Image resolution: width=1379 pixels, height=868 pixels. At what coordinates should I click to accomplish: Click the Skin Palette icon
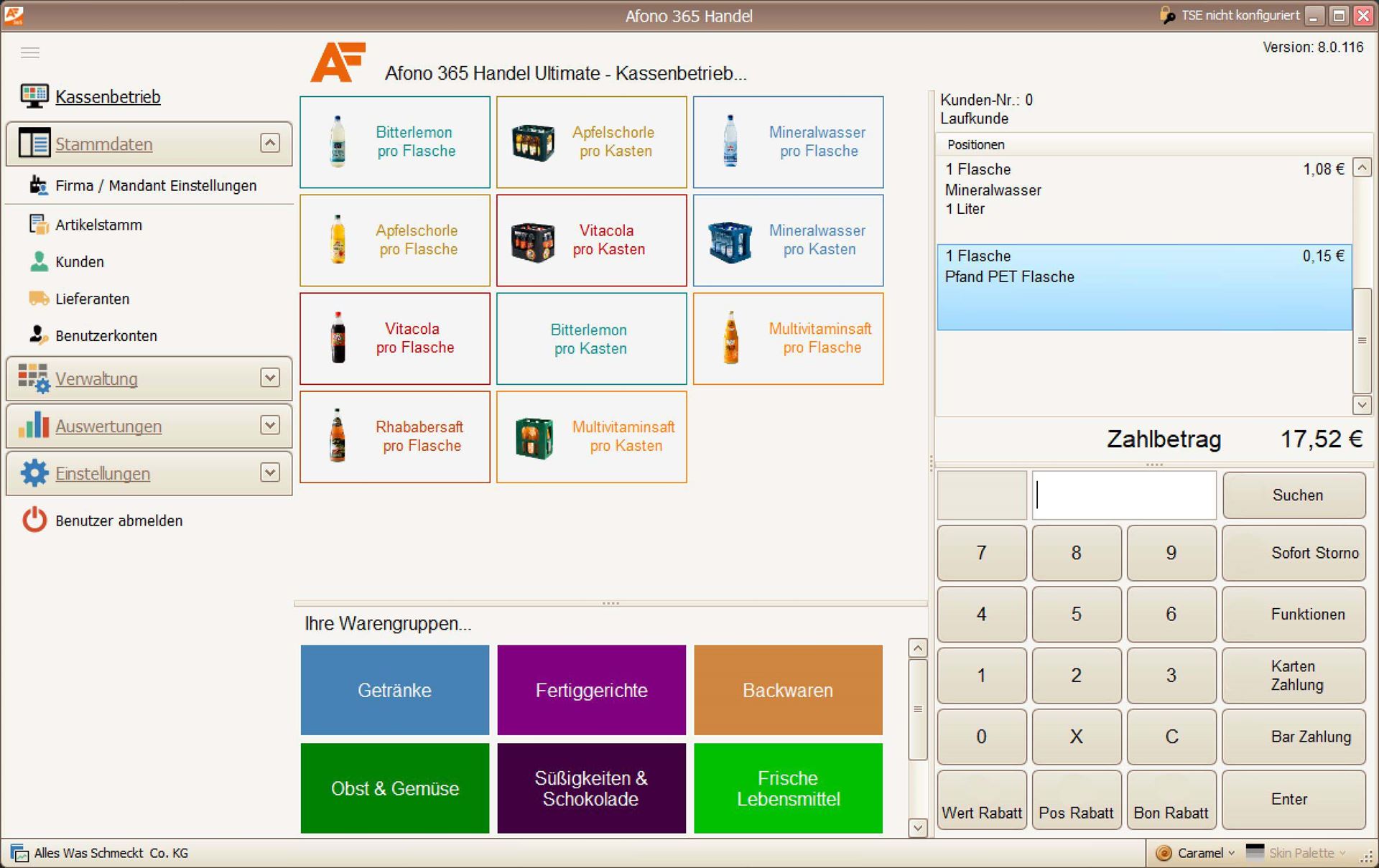1255,852
